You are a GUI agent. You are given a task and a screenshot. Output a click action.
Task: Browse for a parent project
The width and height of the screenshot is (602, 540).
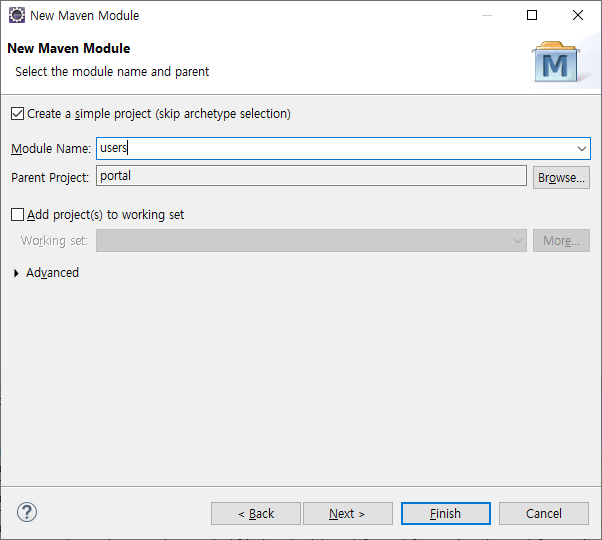(561, 178)
